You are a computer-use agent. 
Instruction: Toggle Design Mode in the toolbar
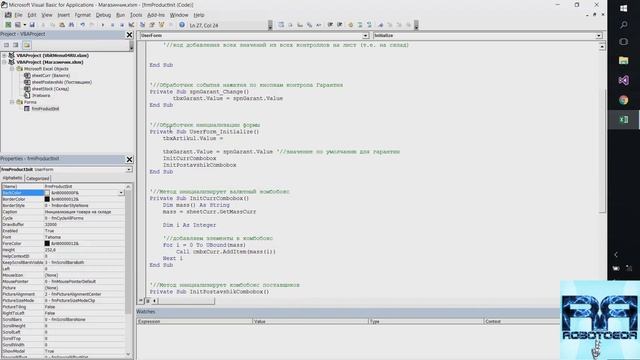coord(131,25)
